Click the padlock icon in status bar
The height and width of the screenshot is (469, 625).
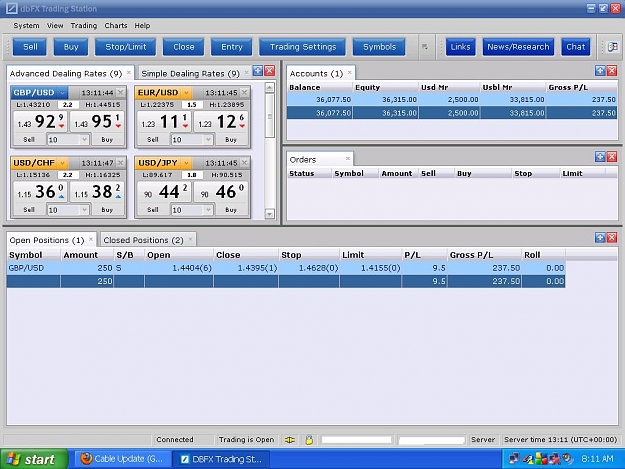click(309, 440)
